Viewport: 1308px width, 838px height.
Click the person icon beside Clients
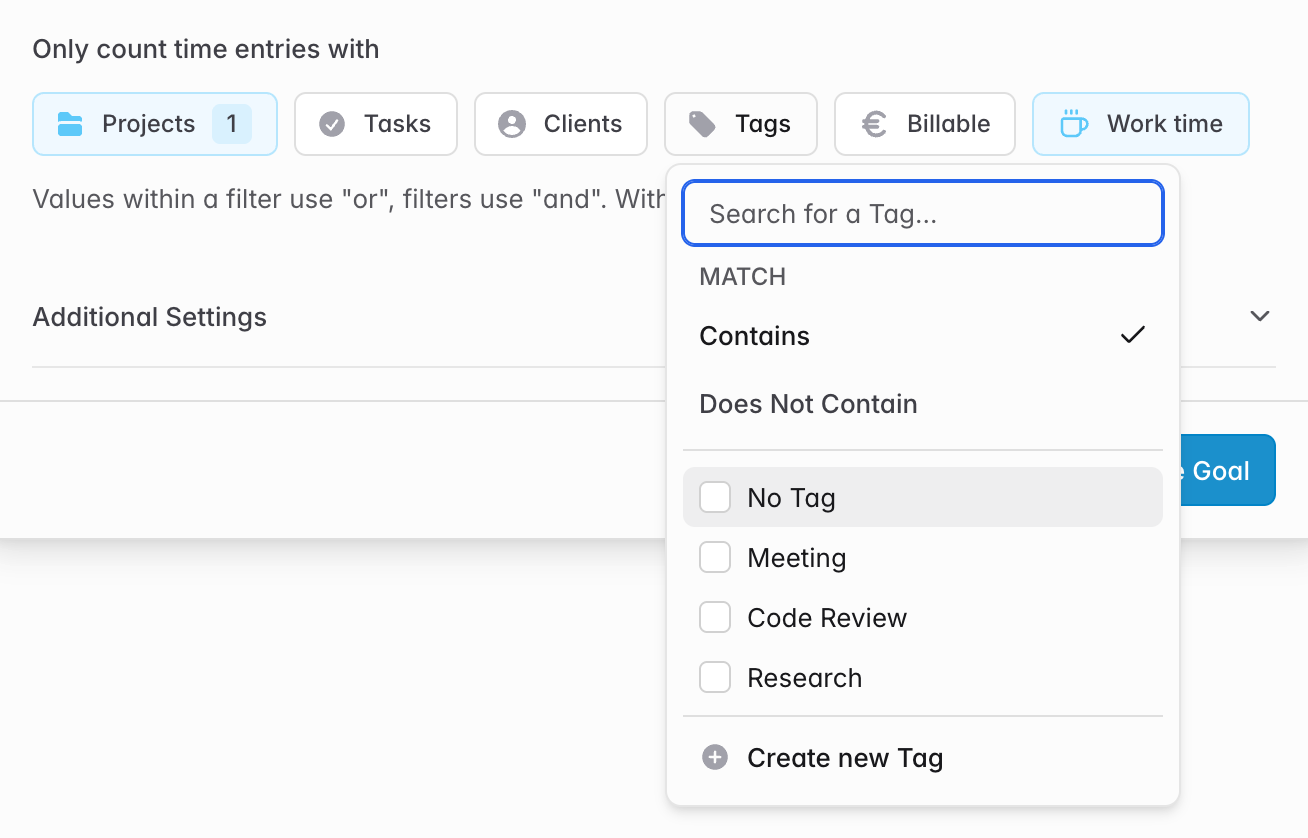pos(512,124)
